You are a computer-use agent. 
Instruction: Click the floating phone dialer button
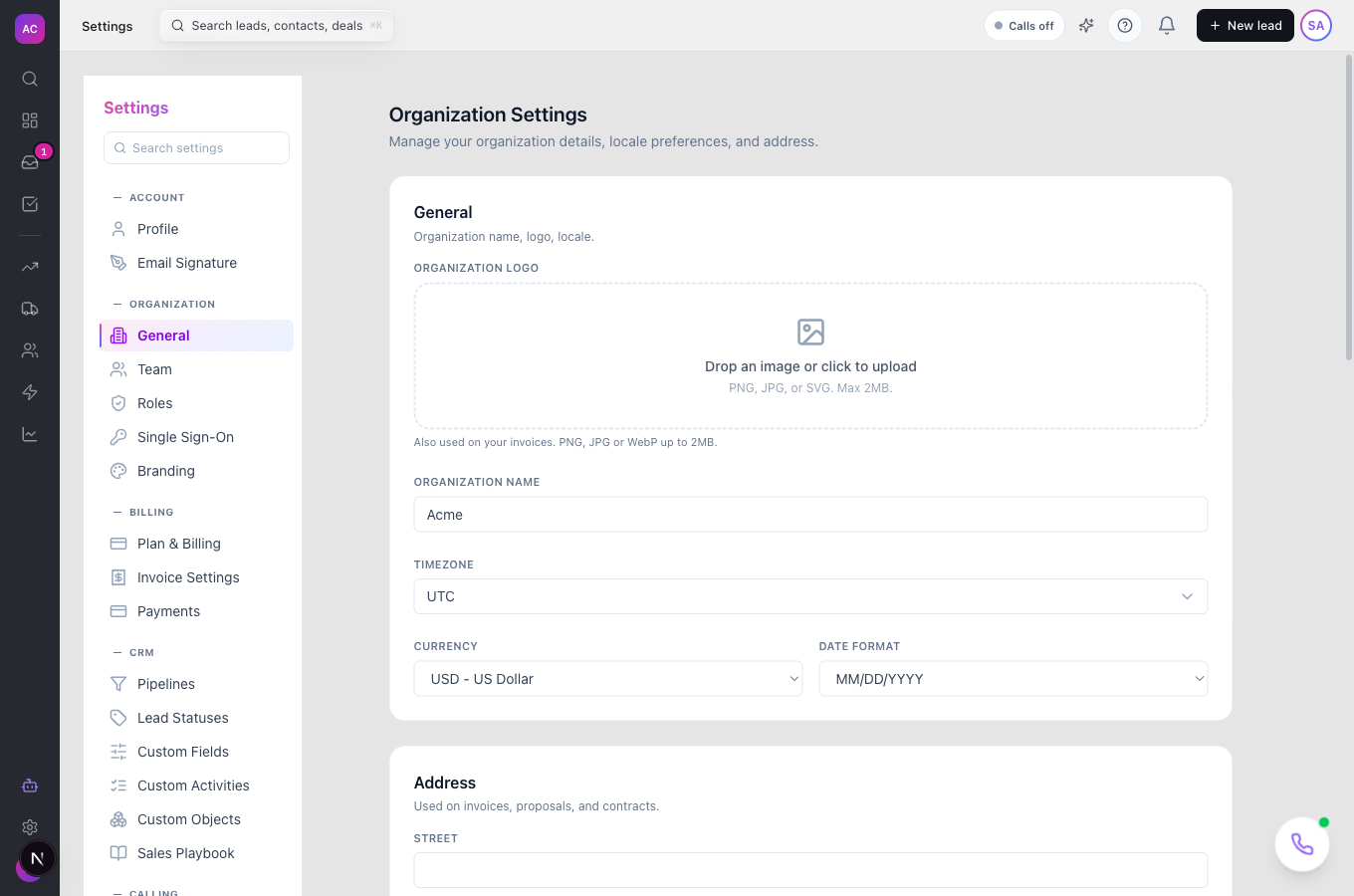1302,844
